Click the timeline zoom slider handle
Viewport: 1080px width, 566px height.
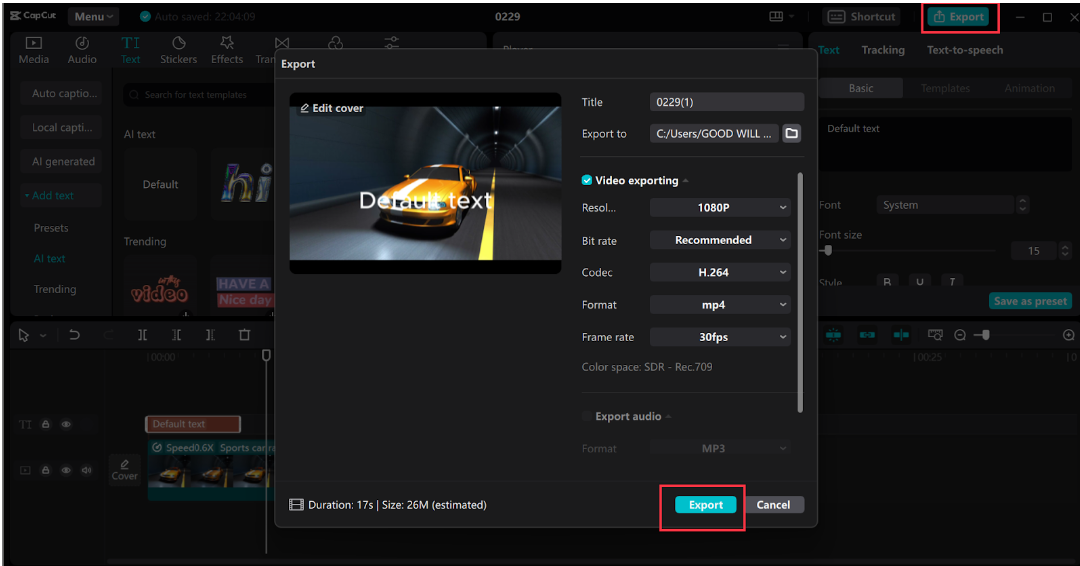point(986,335)
